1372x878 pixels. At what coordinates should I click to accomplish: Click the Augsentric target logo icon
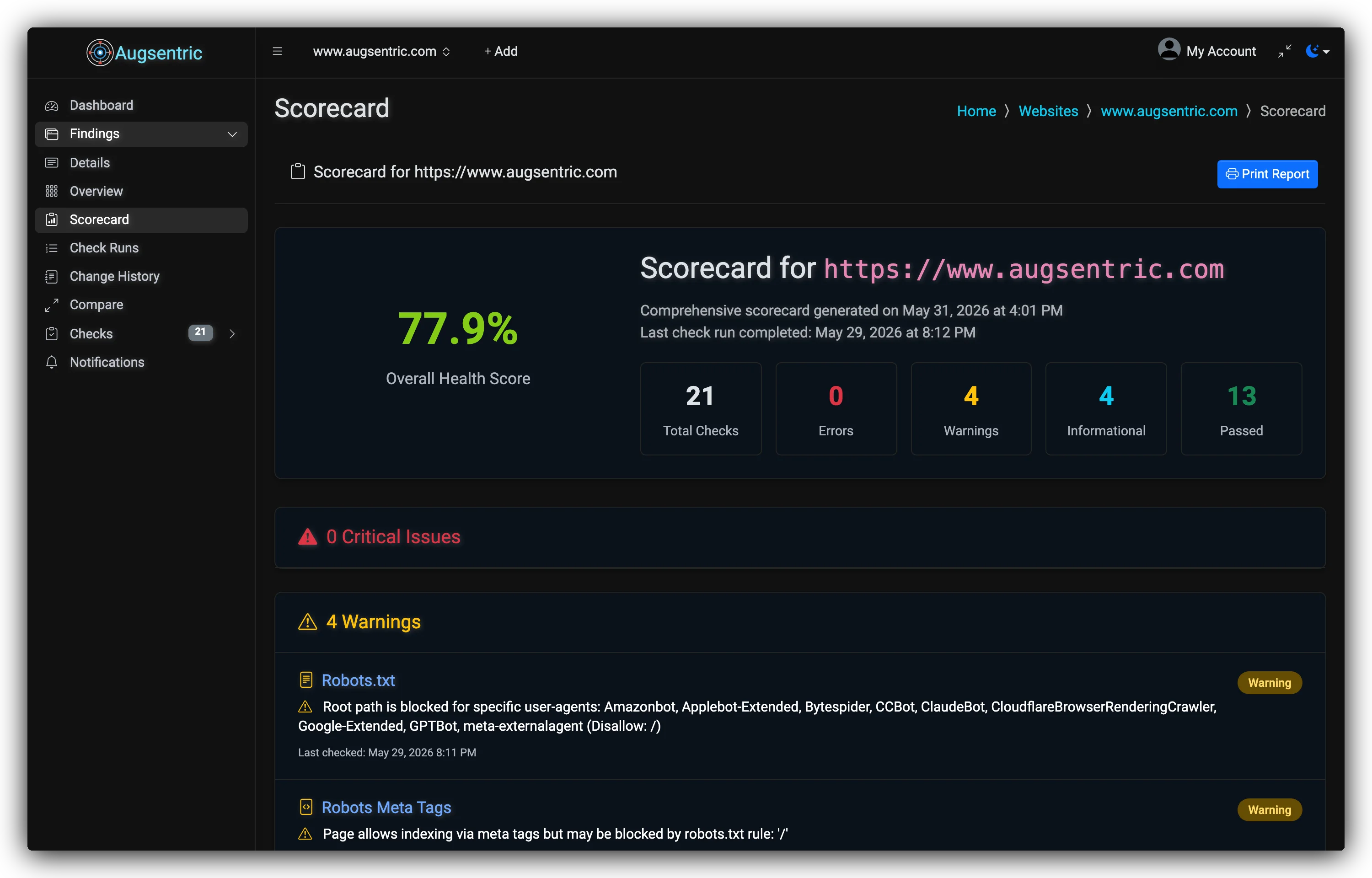(100, 53)
